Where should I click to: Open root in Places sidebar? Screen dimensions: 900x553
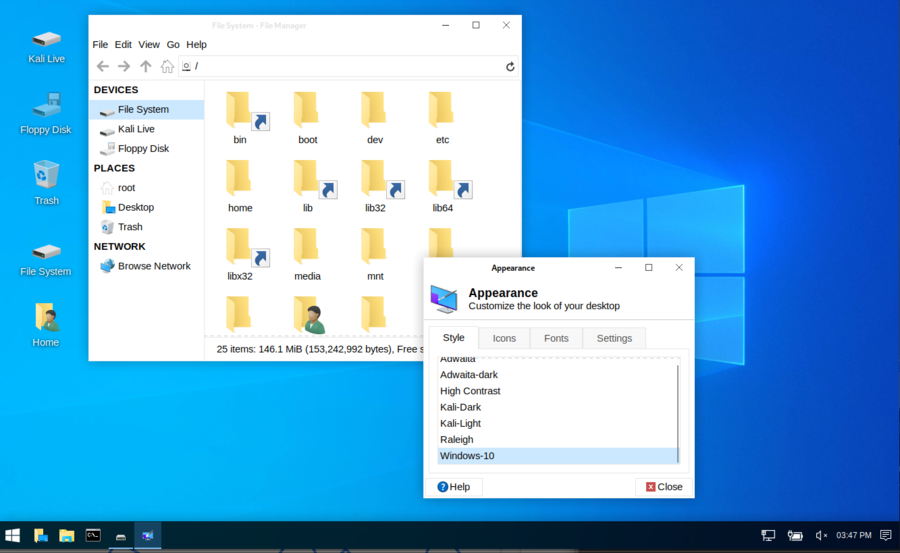tap(146, 187)
